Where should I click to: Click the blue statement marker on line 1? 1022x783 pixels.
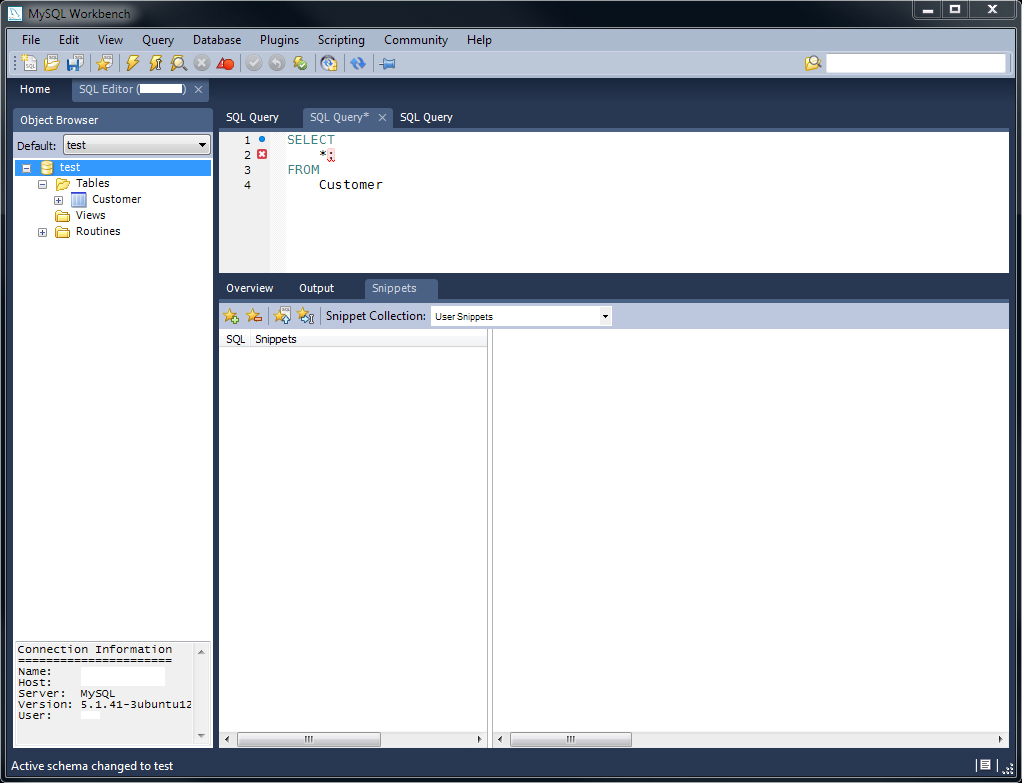pyautogui.click(x=262, y=139)
